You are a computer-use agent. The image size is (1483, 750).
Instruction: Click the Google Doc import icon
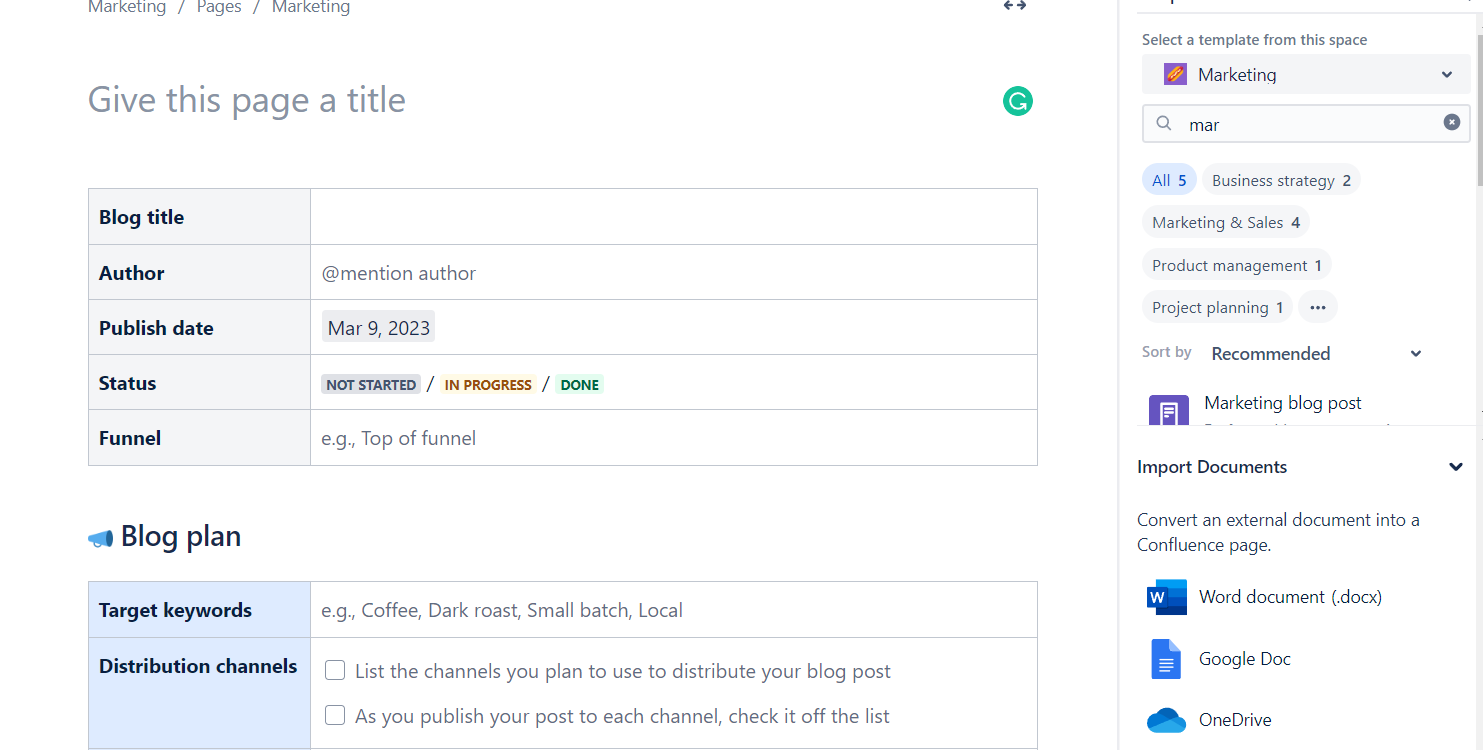pos(1166,658)
